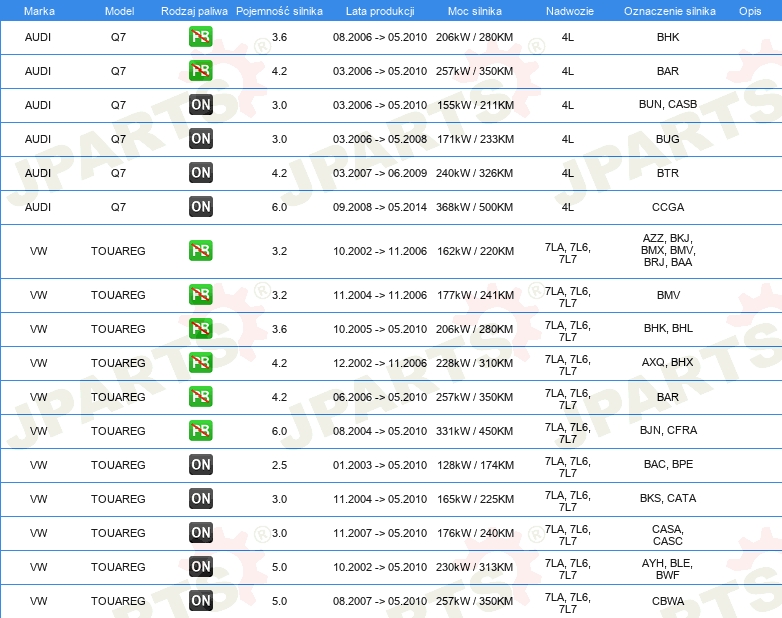Click engine codes AXQ, BHX

click(x=668, y=362)
